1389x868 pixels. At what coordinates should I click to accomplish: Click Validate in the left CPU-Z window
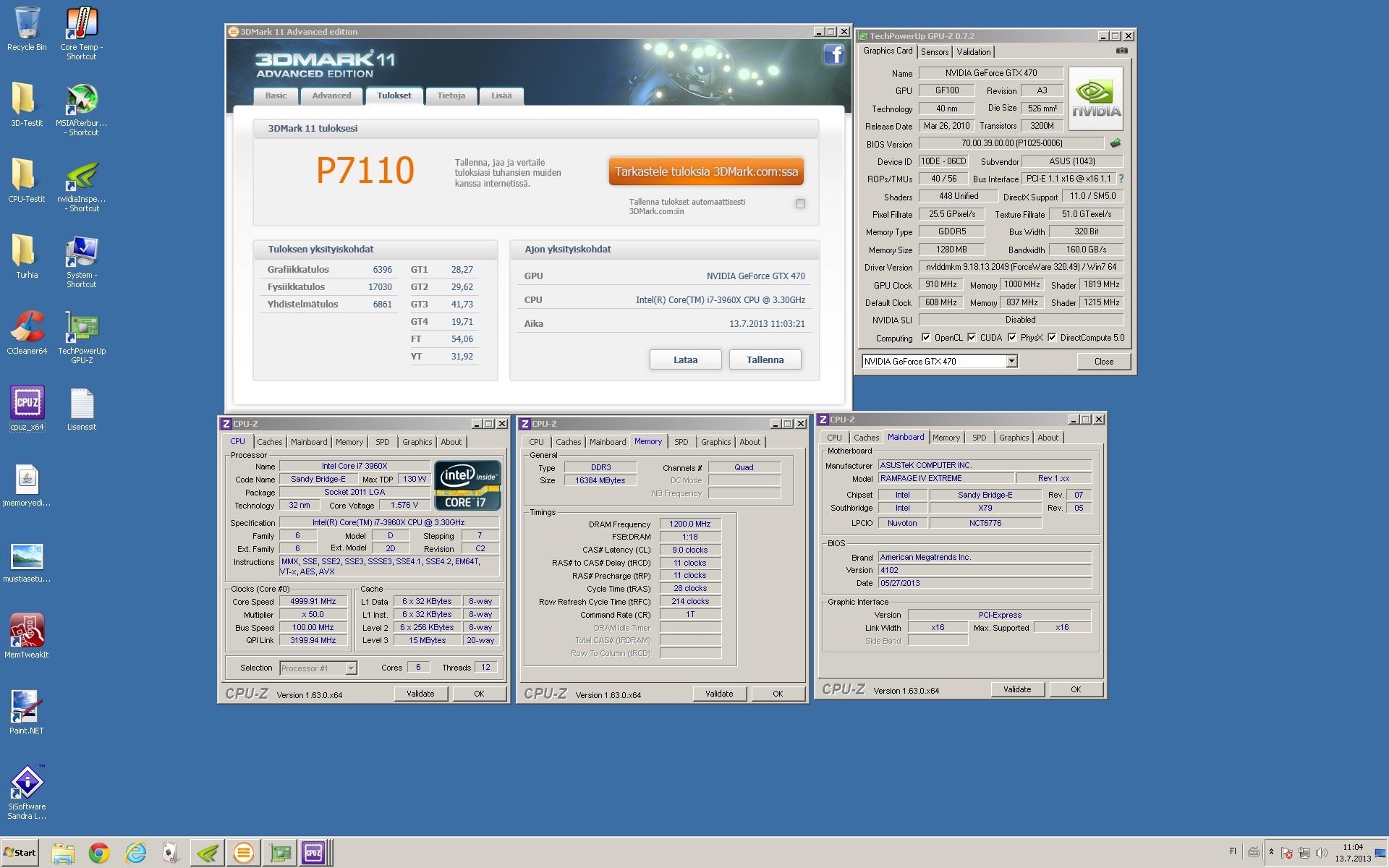pos(420,694)
